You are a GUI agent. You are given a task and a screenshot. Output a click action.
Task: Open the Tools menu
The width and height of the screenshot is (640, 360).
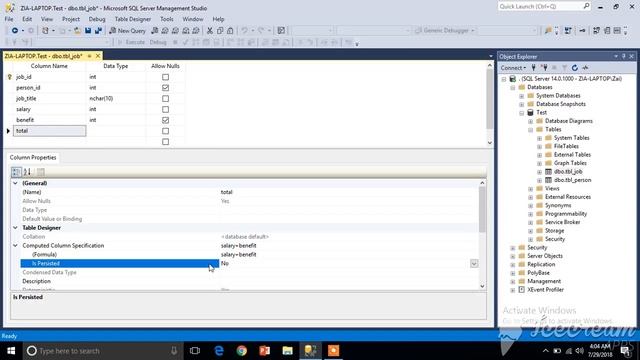click(167, 19)
